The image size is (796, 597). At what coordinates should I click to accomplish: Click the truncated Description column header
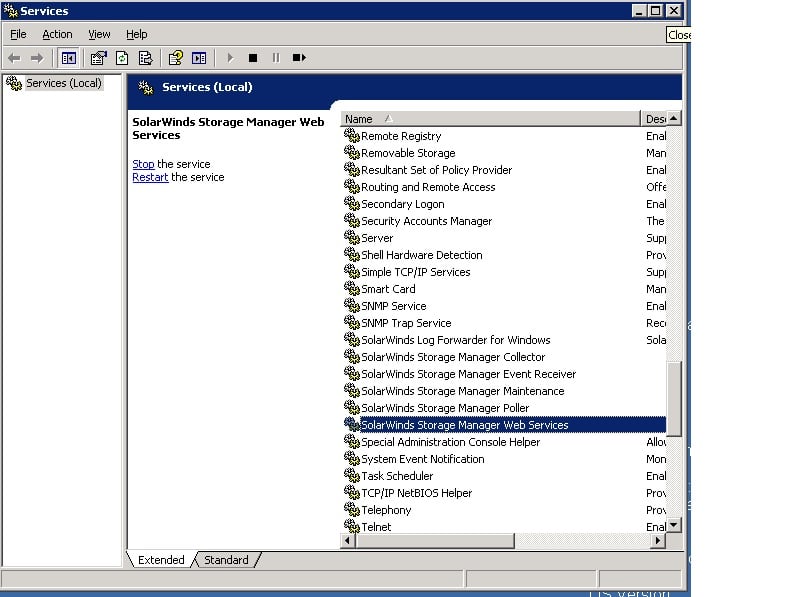(654, 119)
